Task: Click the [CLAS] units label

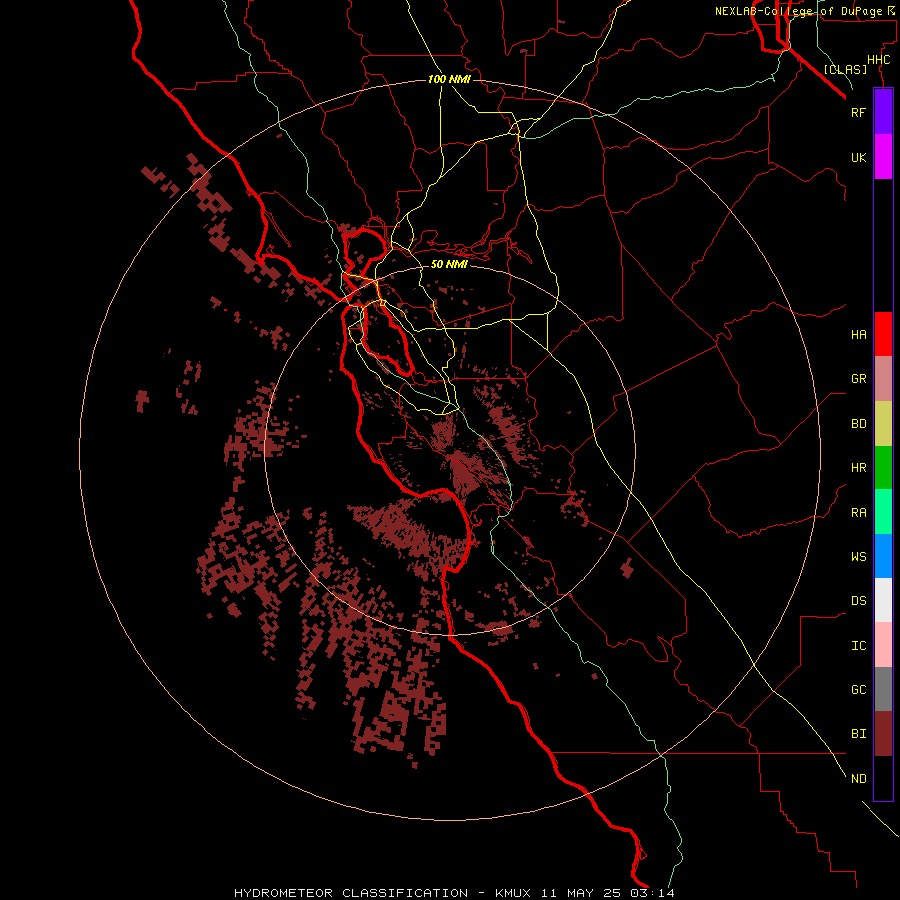Action: tap(845, 69)
